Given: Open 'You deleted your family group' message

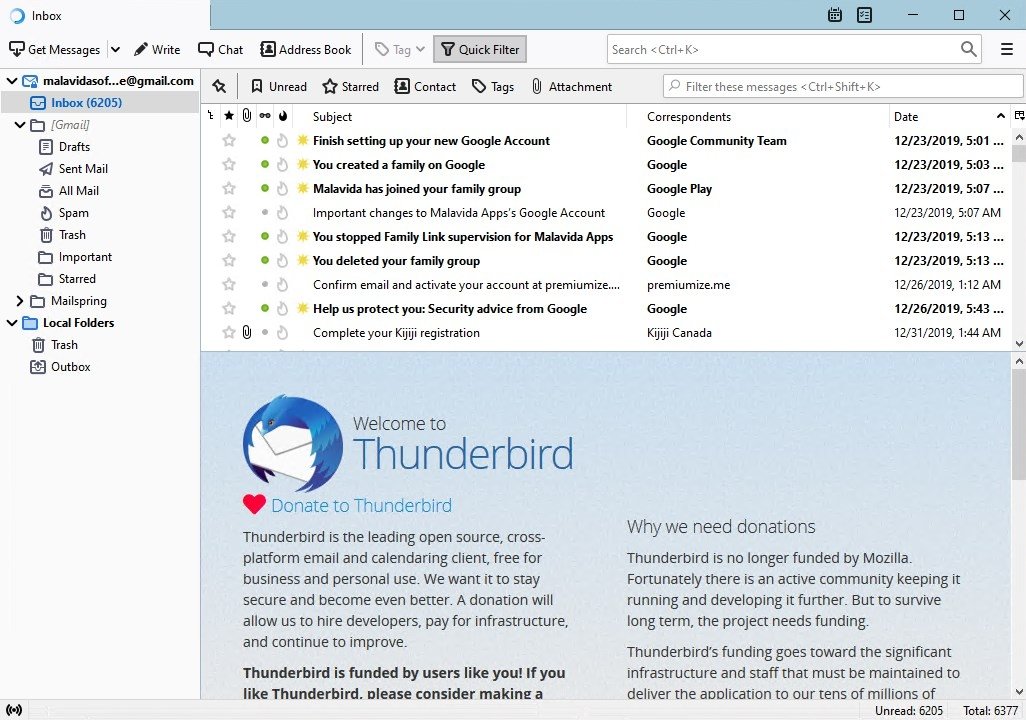Looking at the screenshot, I should [396, 261].
